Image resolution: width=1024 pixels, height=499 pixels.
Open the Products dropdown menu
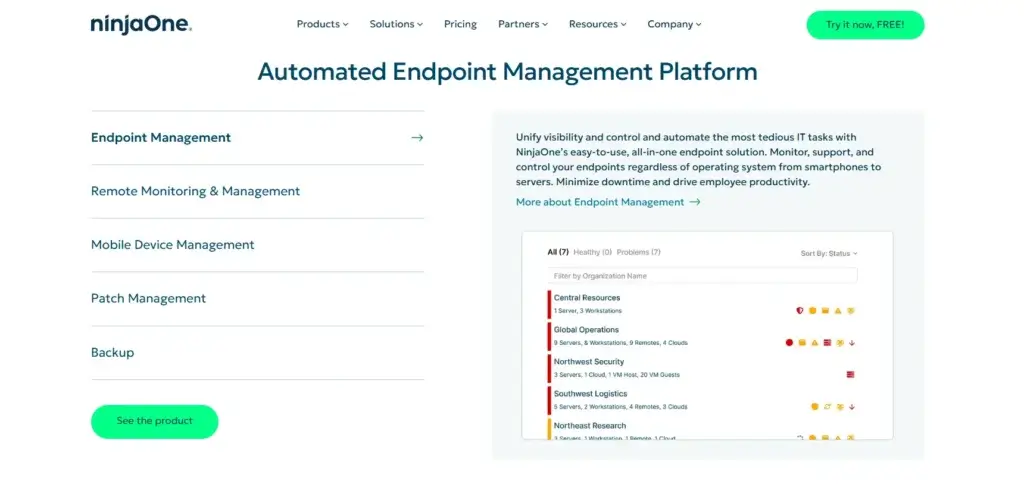pos(323,24)
